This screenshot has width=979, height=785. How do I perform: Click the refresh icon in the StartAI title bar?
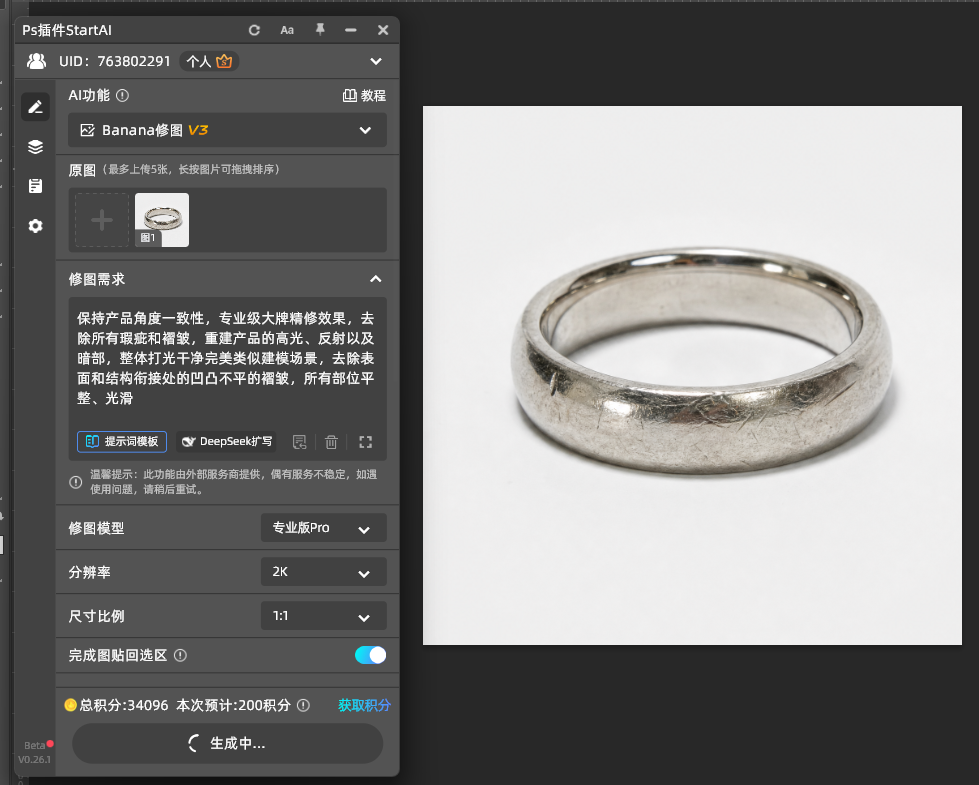(x=254, y=30)
